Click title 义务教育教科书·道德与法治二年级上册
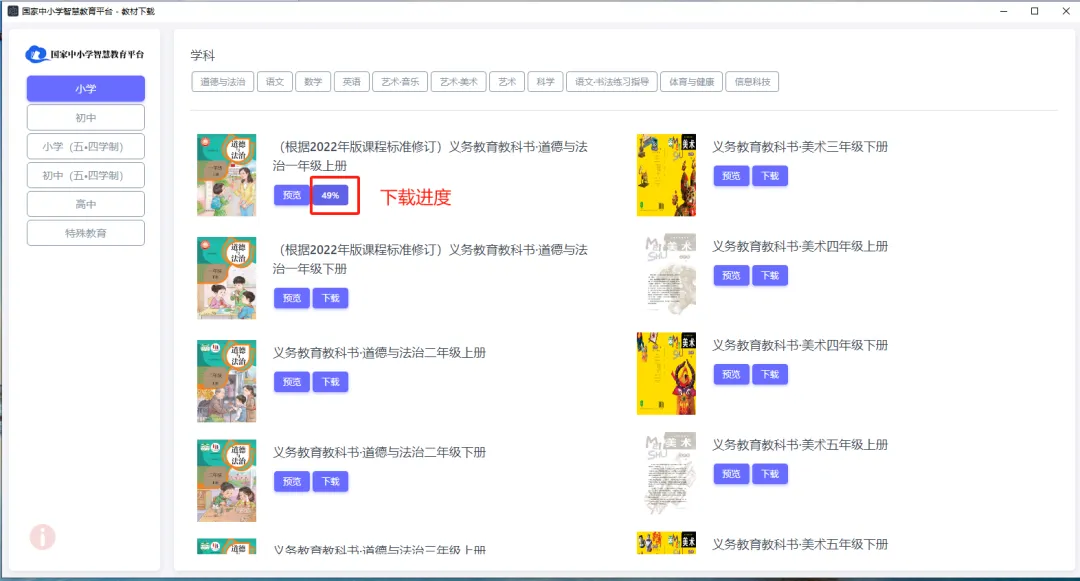Screen dimensions: 1080x581 pos(380,352)
